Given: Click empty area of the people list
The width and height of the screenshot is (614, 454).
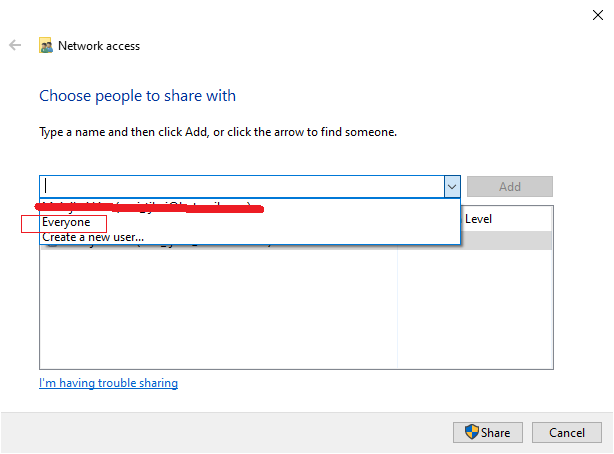Looking at the screenshot, I should [x=219, y=309].
